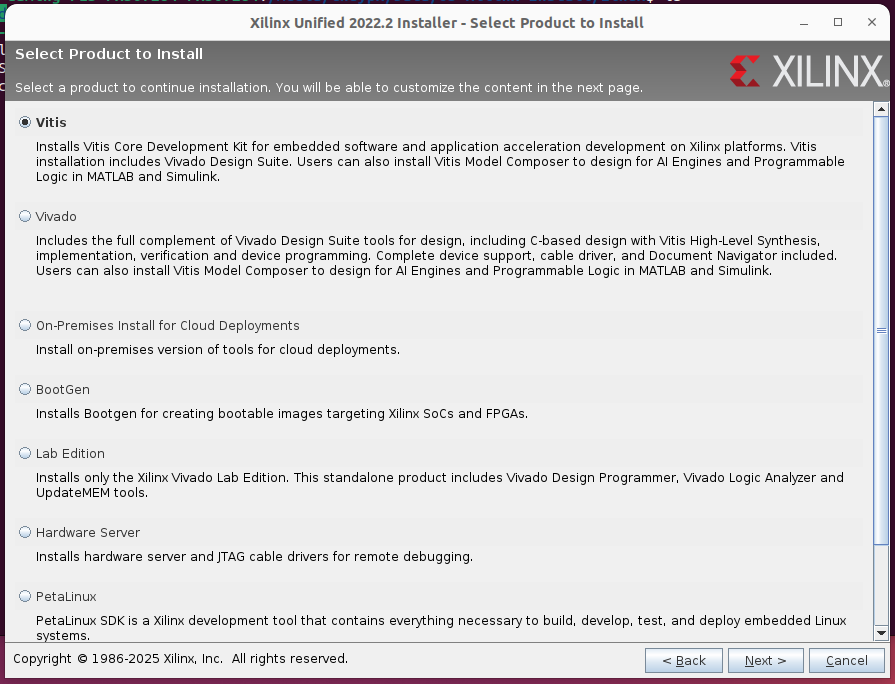Select the PetaLinux radio button
This screenshot has height=684, width=895.
coord(25,596)
